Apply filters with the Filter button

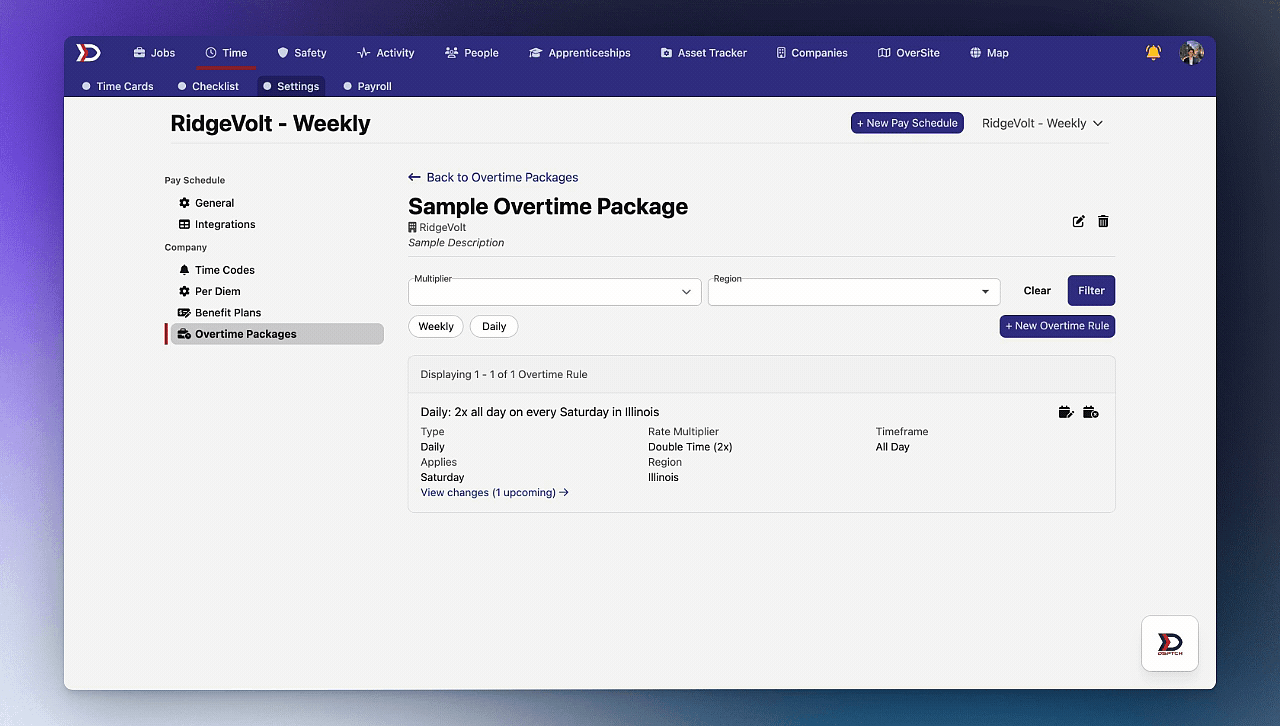point(1091,291)
